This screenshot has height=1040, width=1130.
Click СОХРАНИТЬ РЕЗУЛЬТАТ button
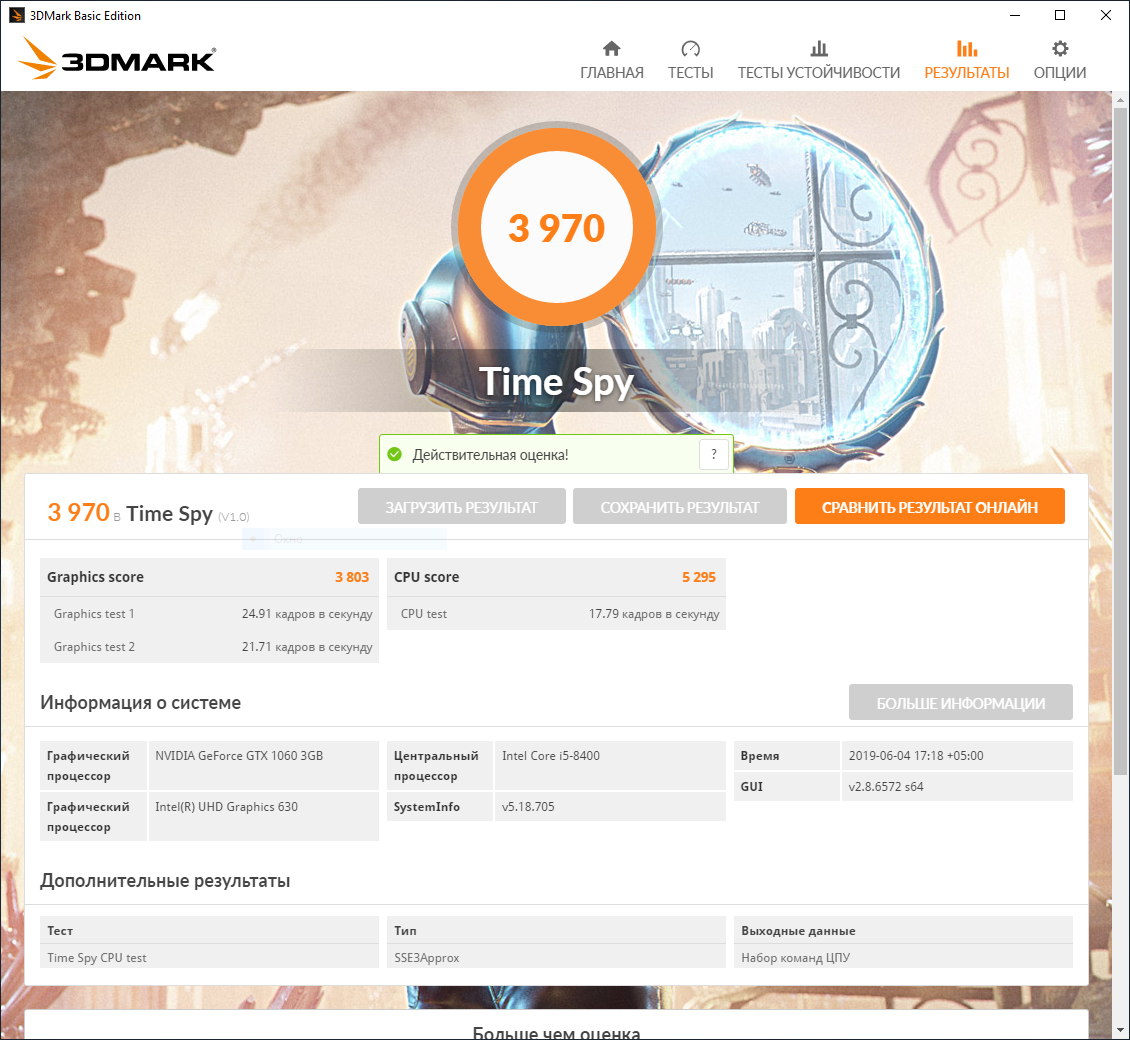pos(680,507)
